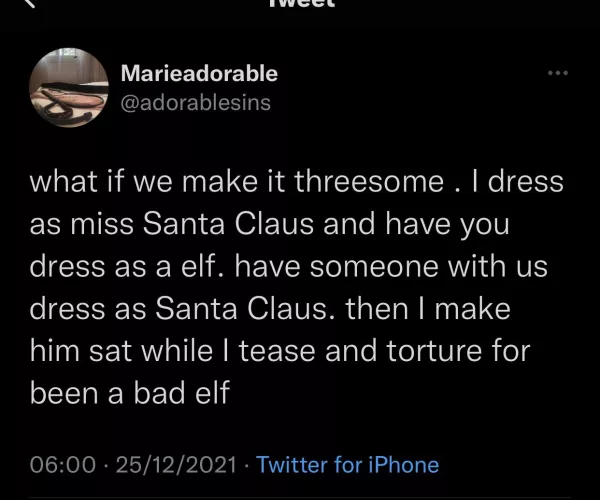Click the 25/12/2021 date
600x500 pixels.
point(177,464)
